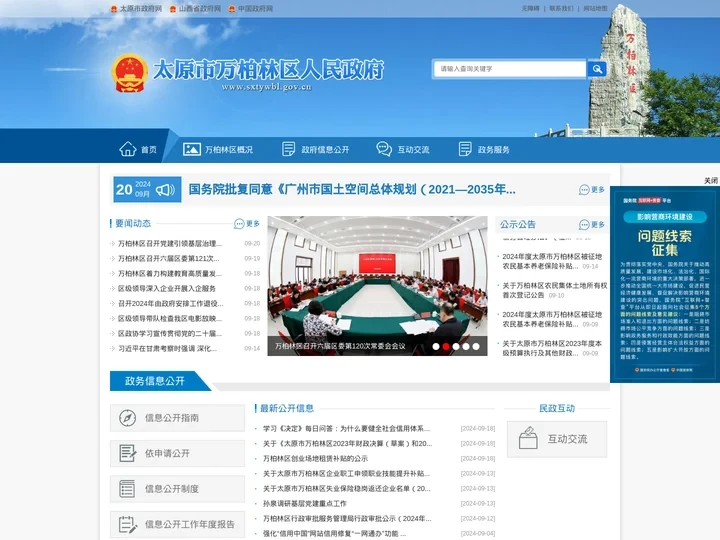Click the 信息公开指南 button
This screenshot has height=540, width=720.
coord(177,418)
